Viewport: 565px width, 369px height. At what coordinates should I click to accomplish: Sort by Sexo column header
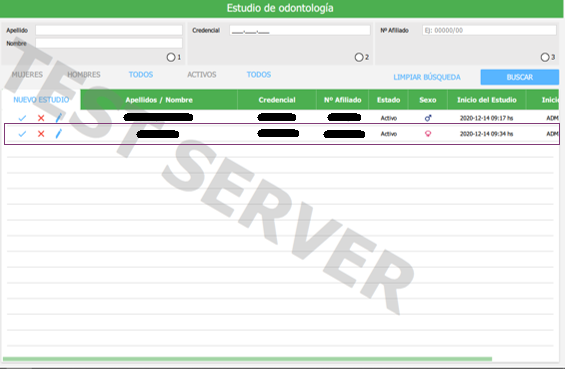[x=428, y=100]
